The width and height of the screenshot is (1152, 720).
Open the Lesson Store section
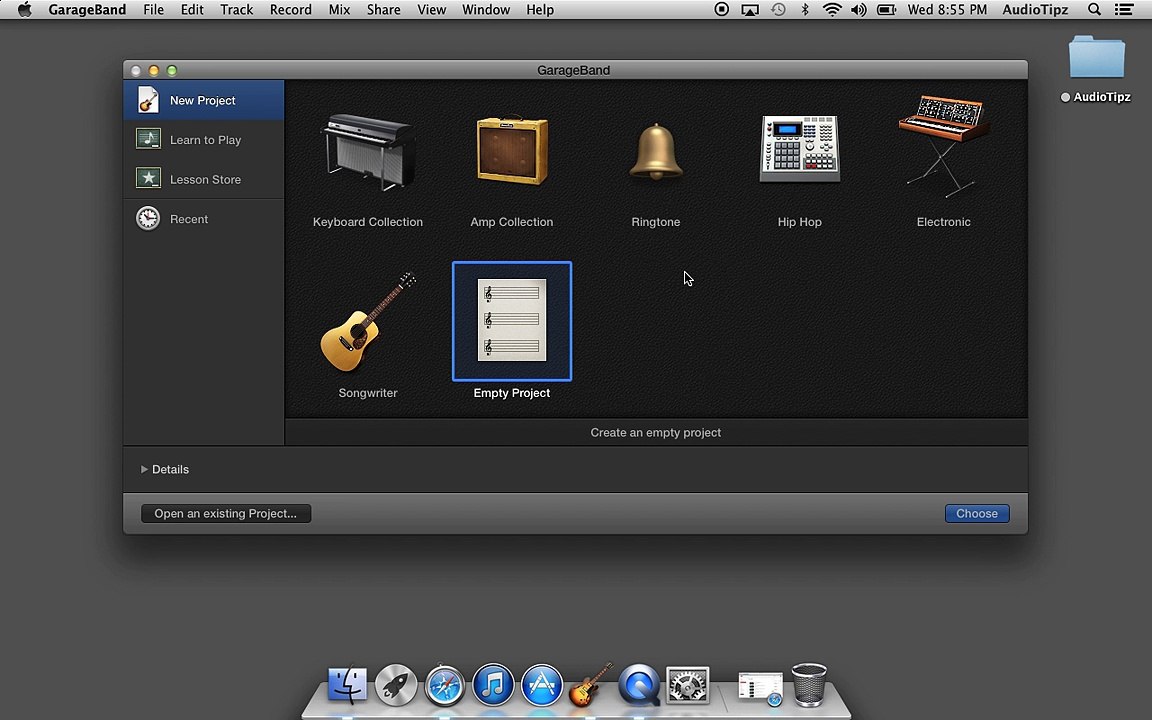(204, 179)
